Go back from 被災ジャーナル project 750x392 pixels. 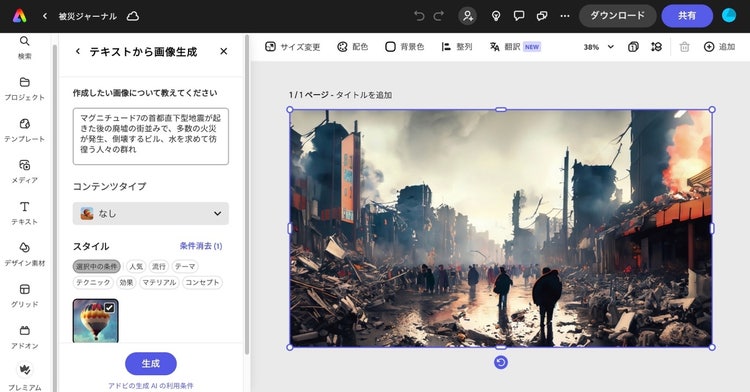click(45, 16)
